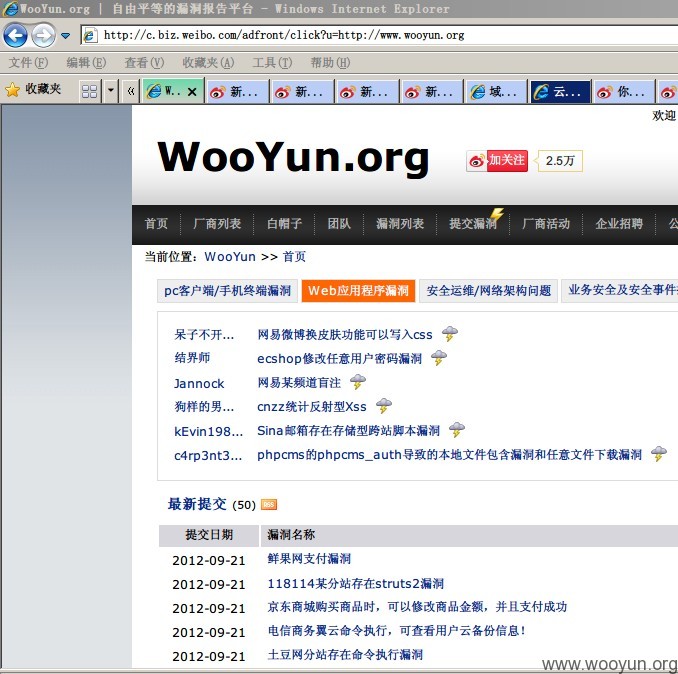Open 土豆网分站存在命令执行漏洞 link

345,655
